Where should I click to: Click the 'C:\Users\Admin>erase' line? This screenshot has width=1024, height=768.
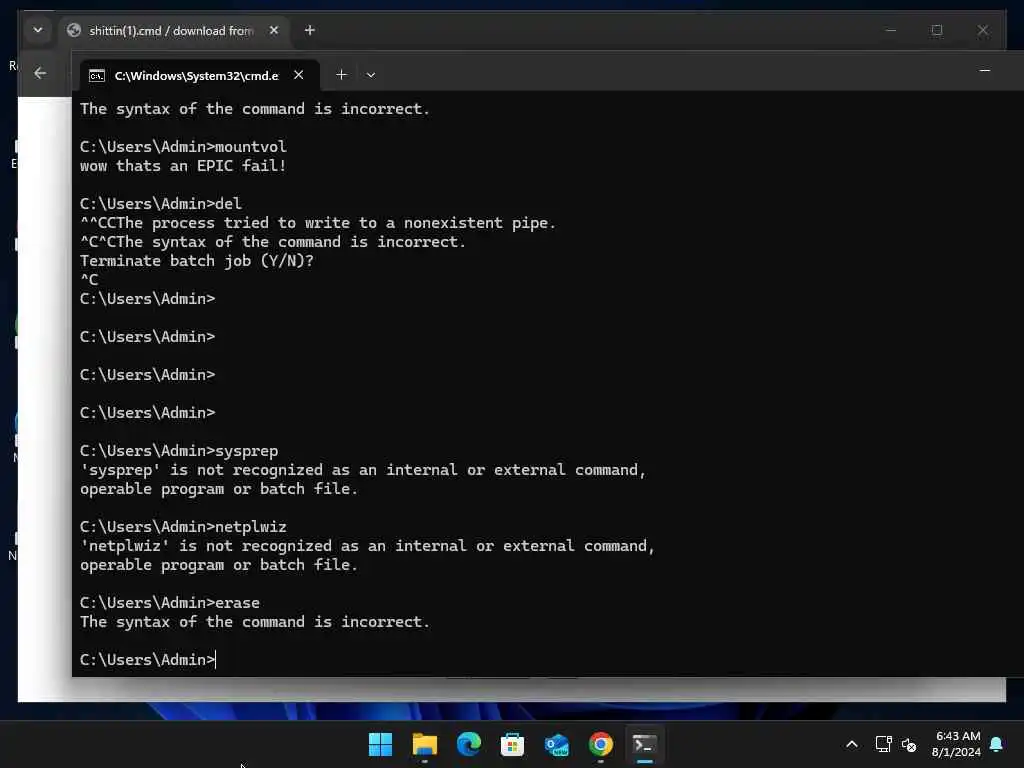tap(170, 603)
